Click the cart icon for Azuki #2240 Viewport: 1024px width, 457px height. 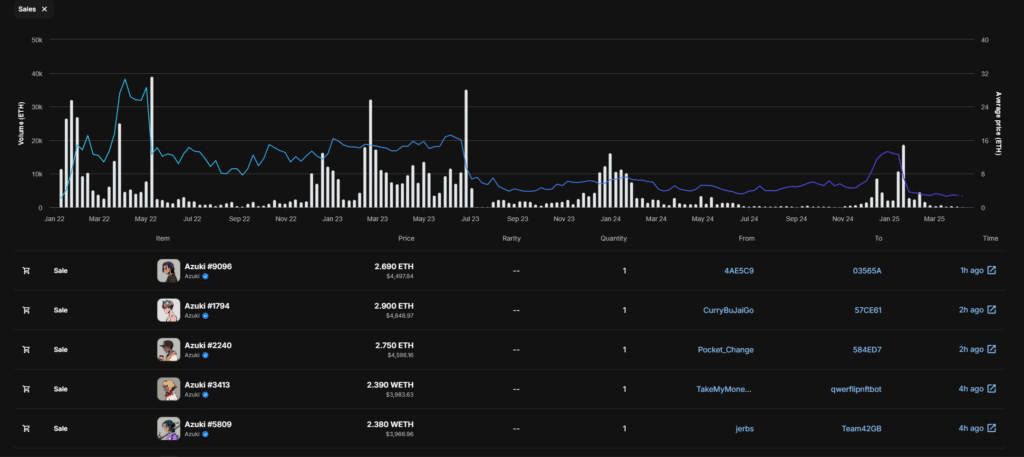click(x=26, y=350)
